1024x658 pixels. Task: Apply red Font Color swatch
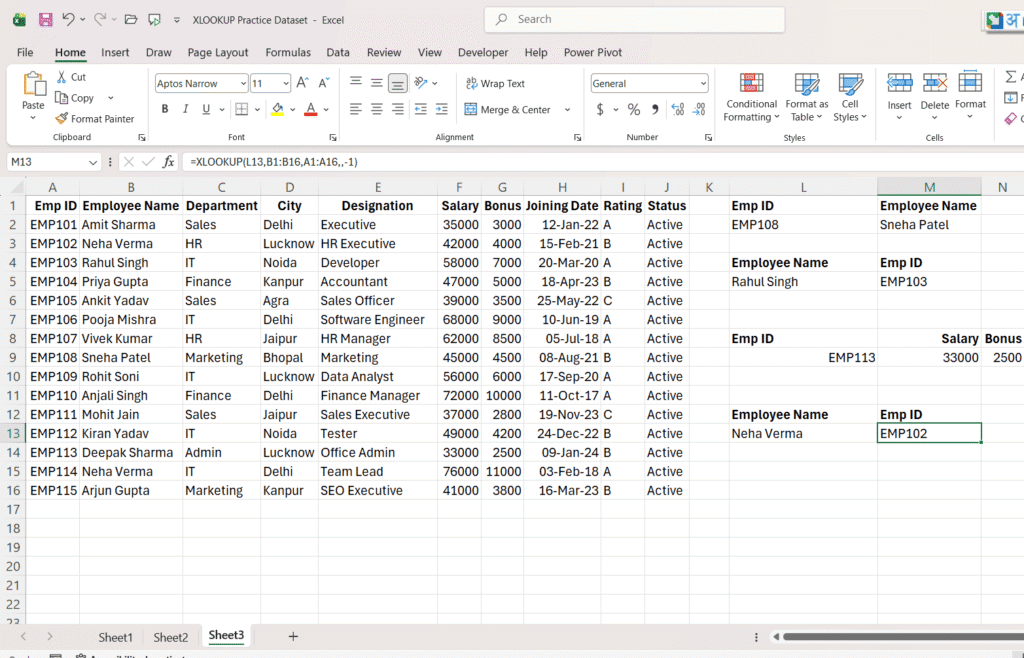[x=311, y=109]
